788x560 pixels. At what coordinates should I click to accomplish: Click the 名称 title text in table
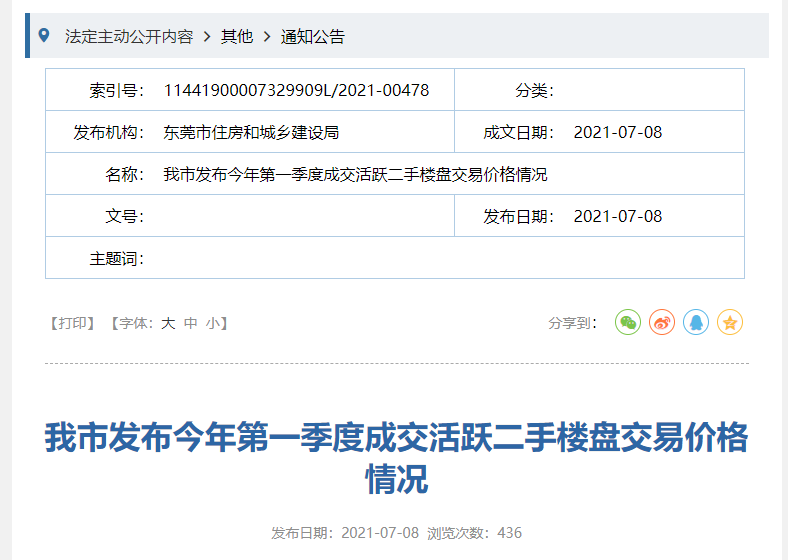pos(355,174)
